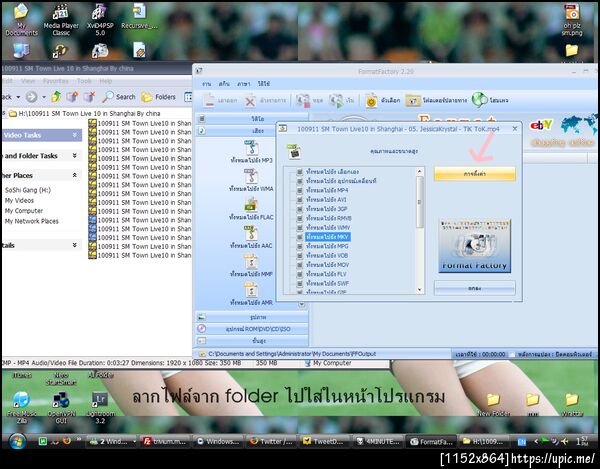Open the Output Folder toolbar icon

pos(413,101)
